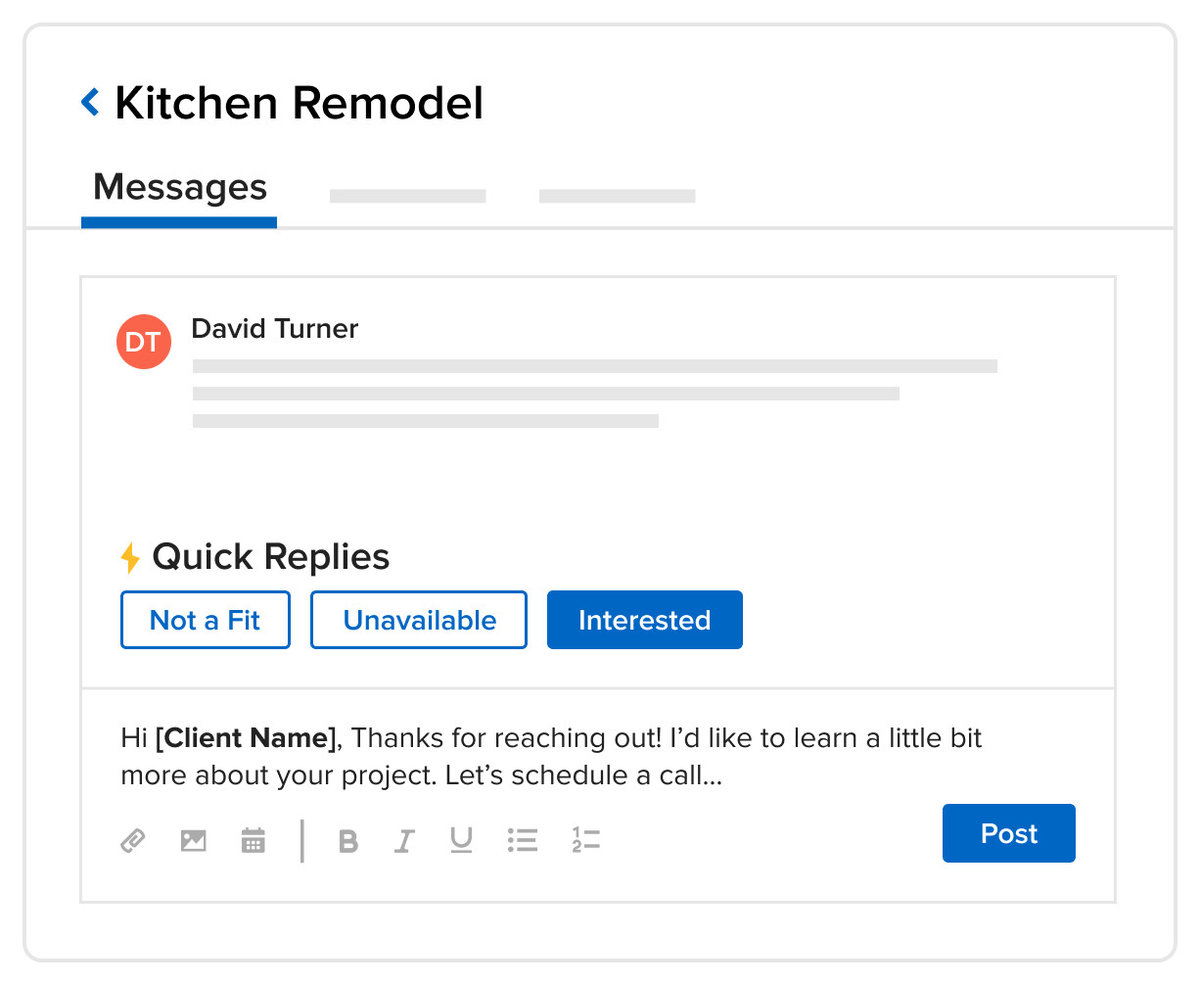Click David Turner's DT avatar
Screen dimensions: 1200x985
point(144,341)
